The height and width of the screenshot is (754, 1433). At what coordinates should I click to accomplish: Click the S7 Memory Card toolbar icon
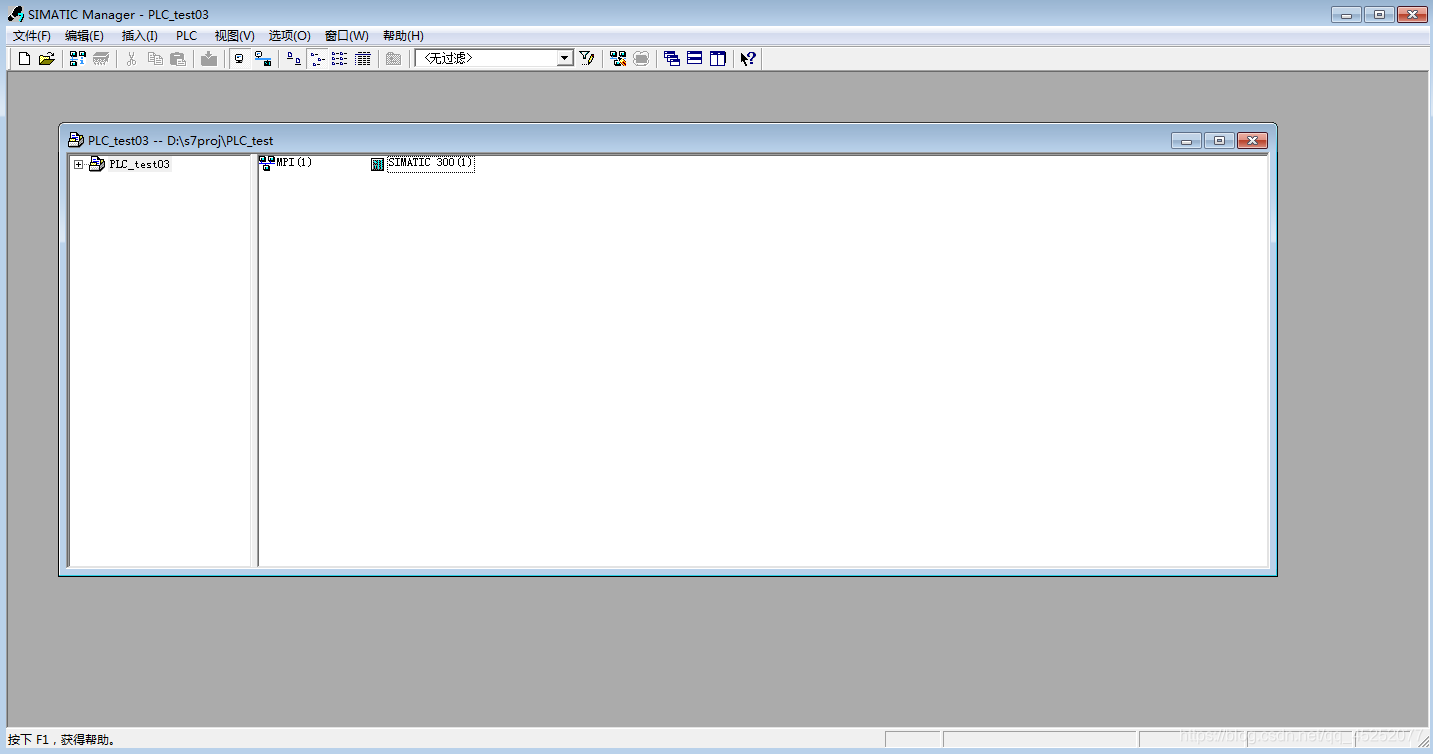(x=101, y=59)
